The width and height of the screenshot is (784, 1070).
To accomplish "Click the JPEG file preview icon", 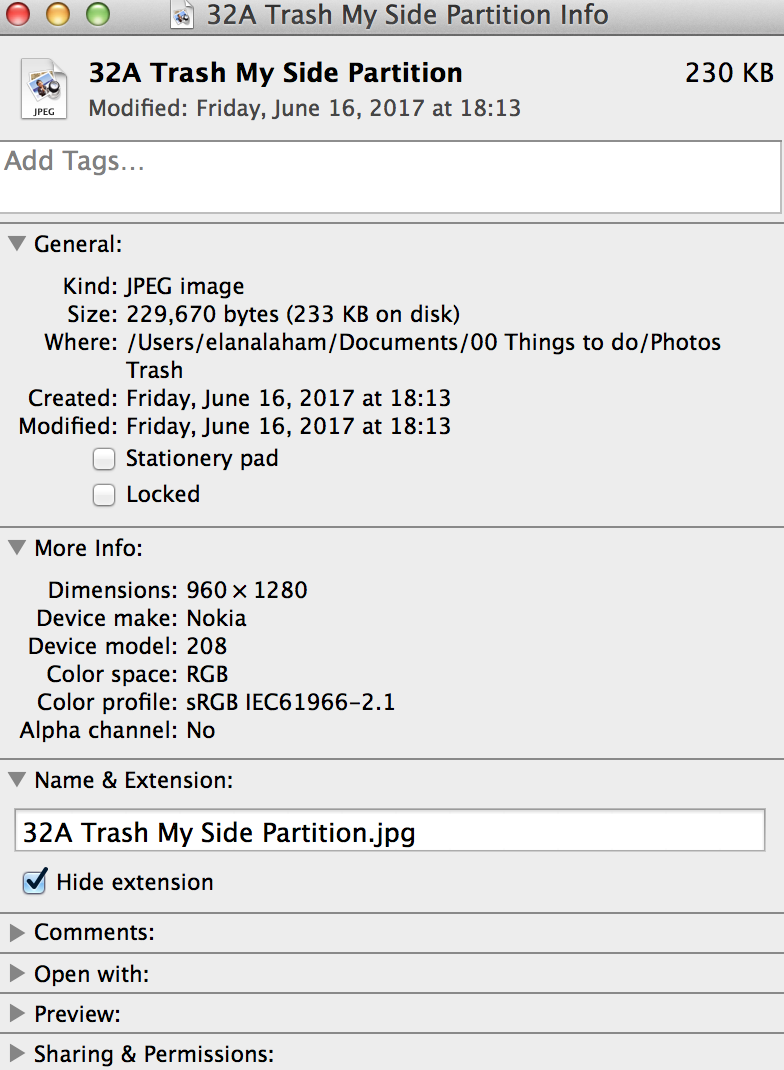I will coord(44,89).
